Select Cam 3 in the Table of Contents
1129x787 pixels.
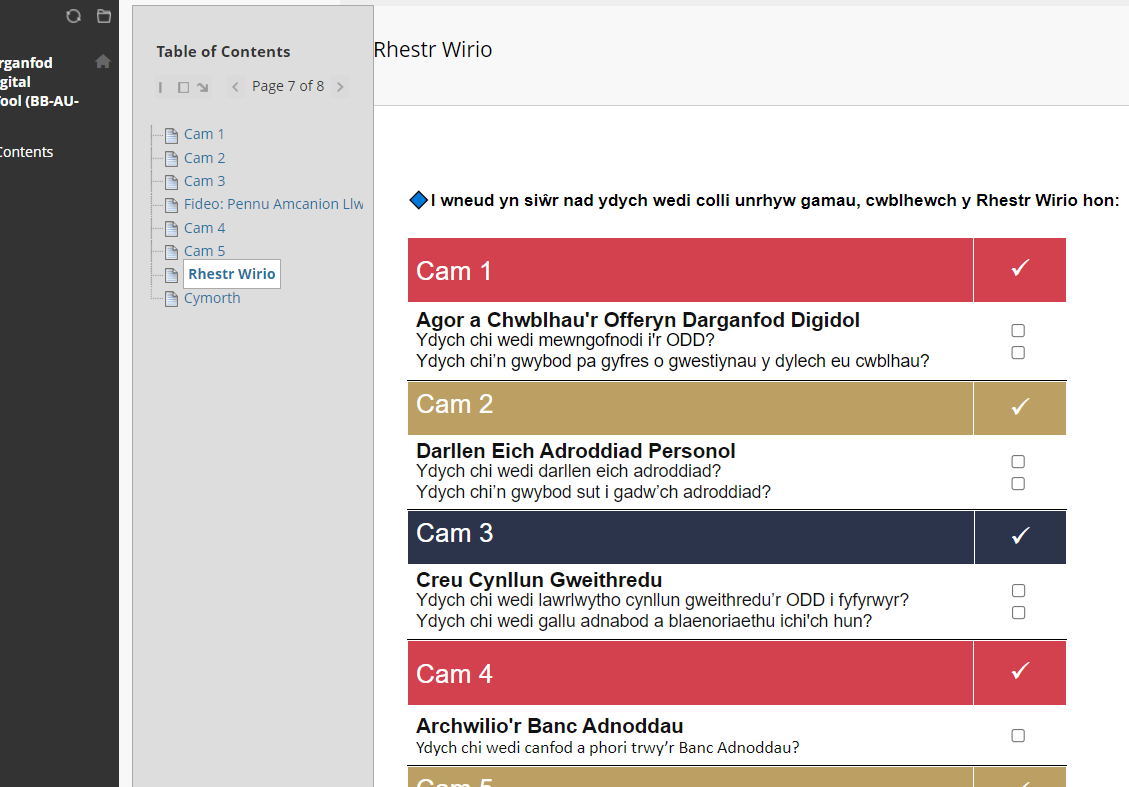[x=204, y=181]
